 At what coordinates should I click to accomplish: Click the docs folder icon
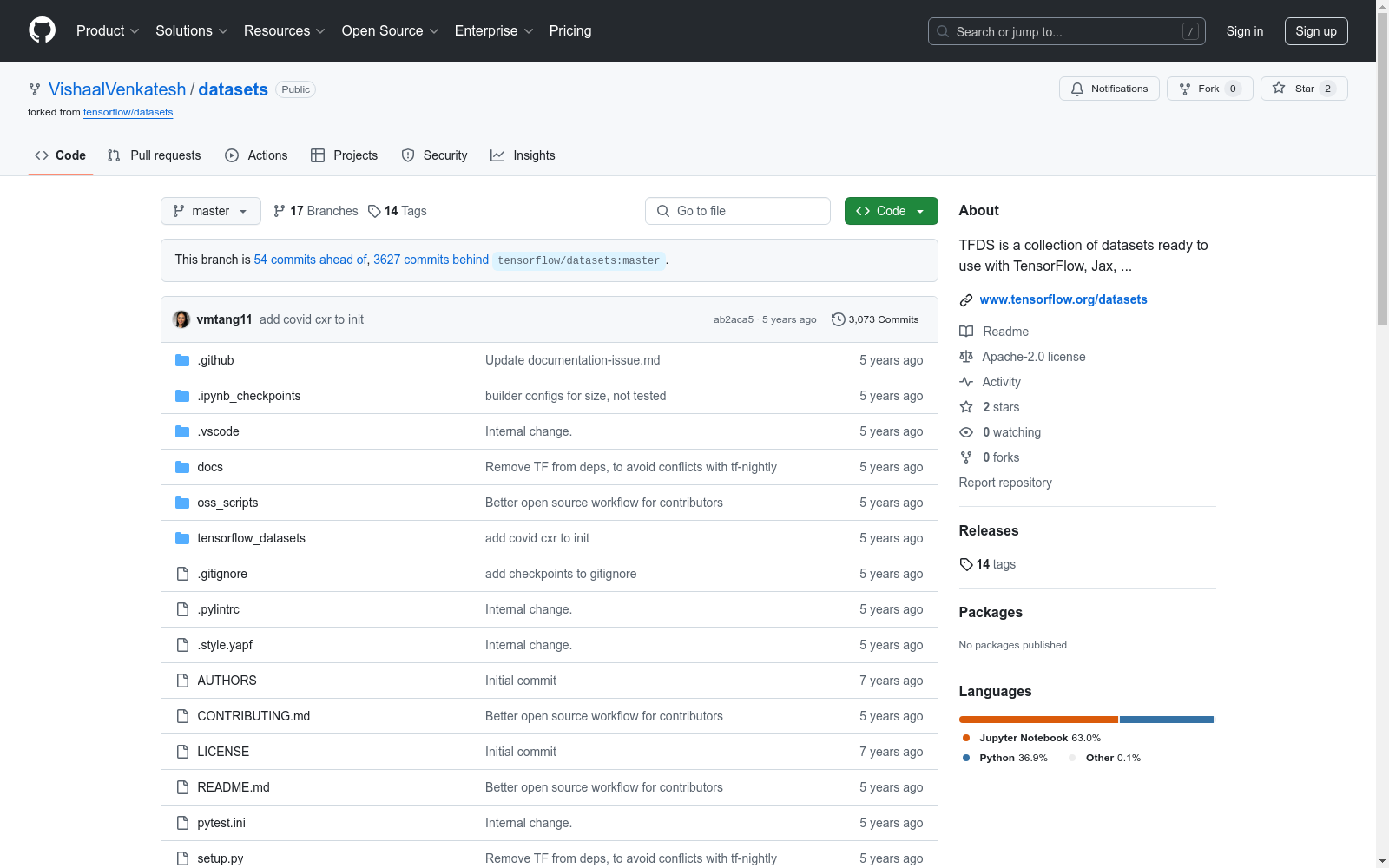pos(182,467)
